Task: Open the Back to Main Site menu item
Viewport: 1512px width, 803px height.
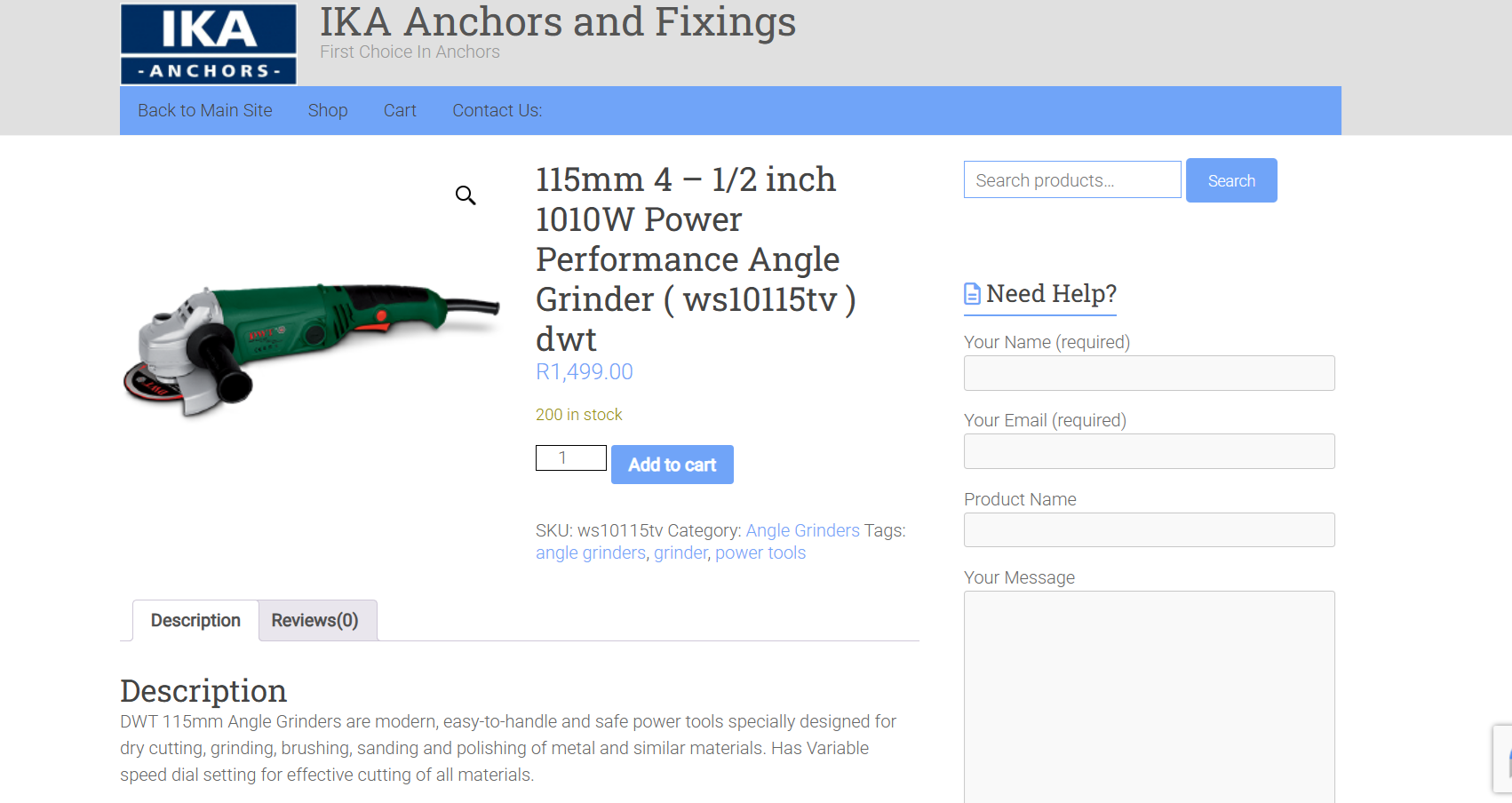Action: click(x=205, y=110)
